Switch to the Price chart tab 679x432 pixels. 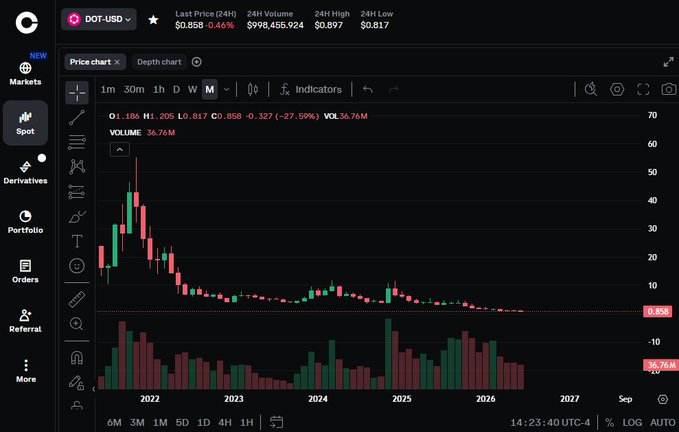(90, 62)
